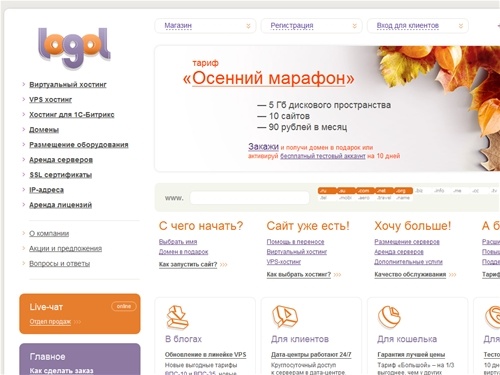The image size is (500, 375).
Task: Open the 'Отдел продаж' live chat link
Action: pos(50,322)
